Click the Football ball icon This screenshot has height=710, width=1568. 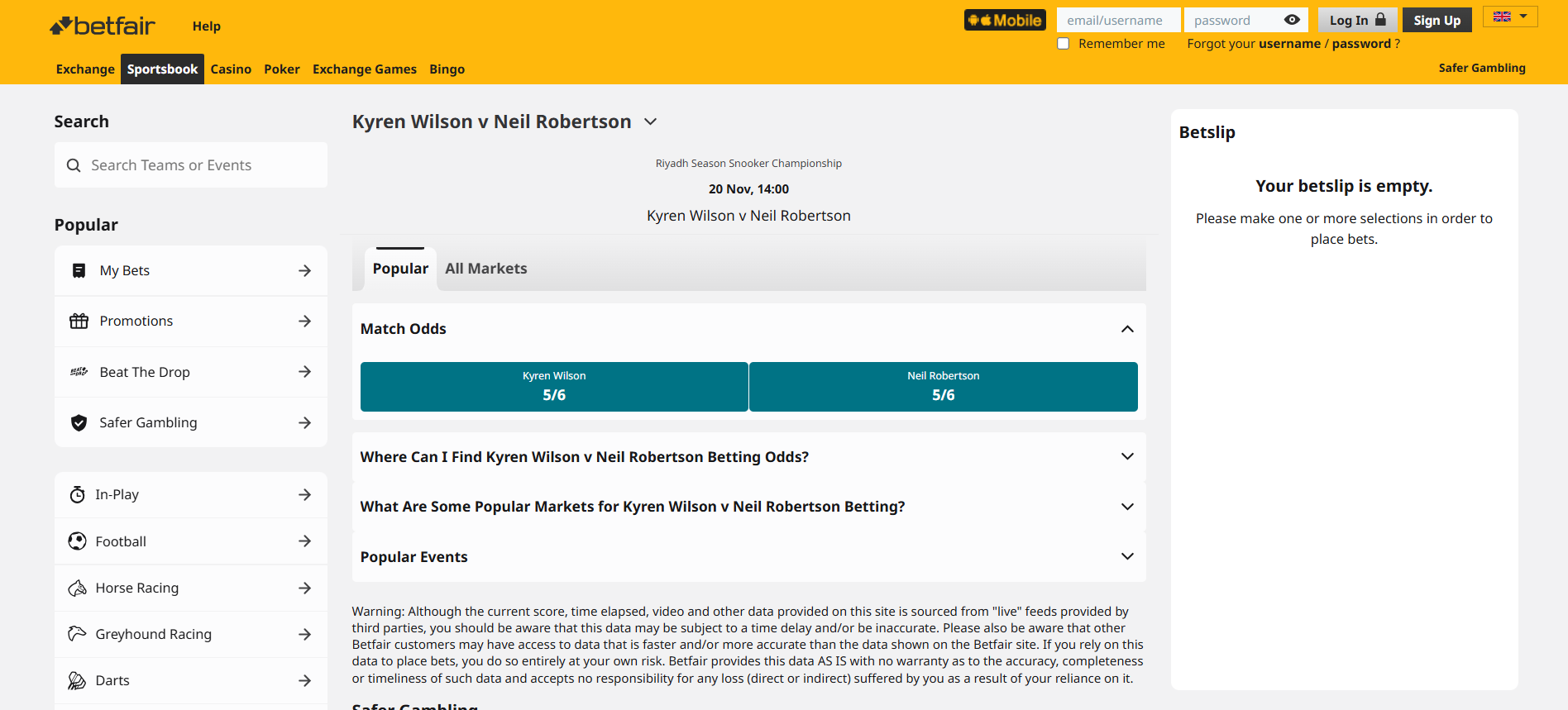click(x=77, y=541)
